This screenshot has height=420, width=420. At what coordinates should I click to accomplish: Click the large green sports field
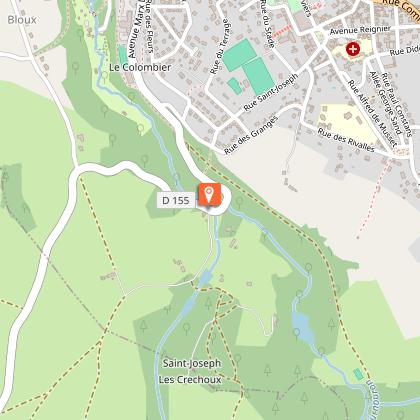click(258, 76)
